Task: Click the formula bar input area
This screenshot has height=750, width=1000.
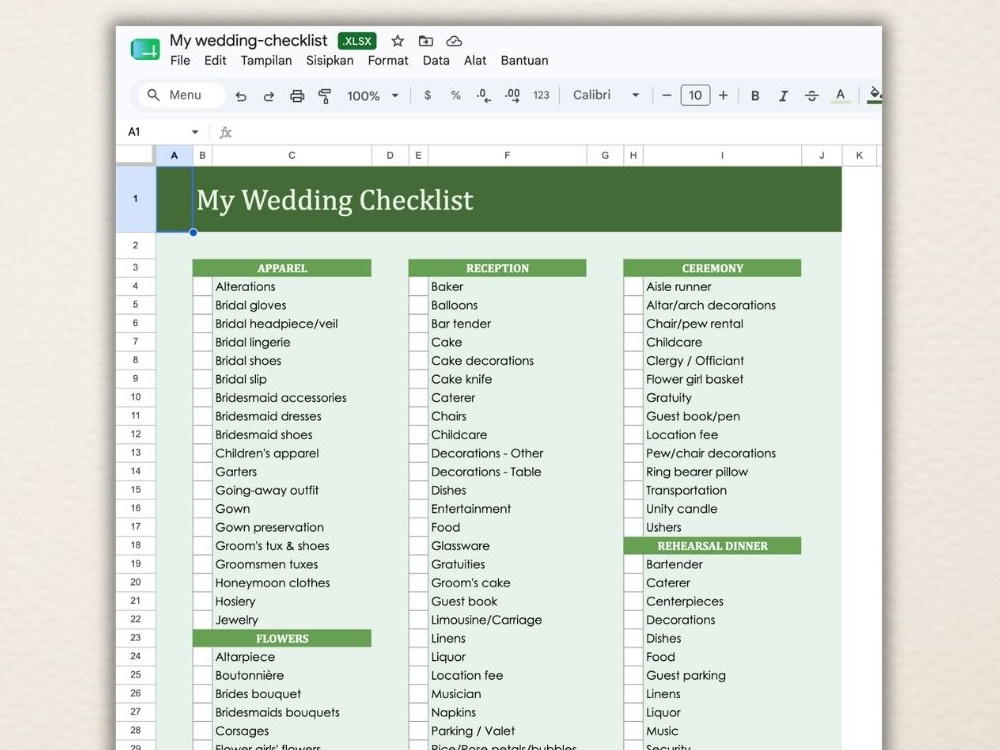Action: [555, 132]
